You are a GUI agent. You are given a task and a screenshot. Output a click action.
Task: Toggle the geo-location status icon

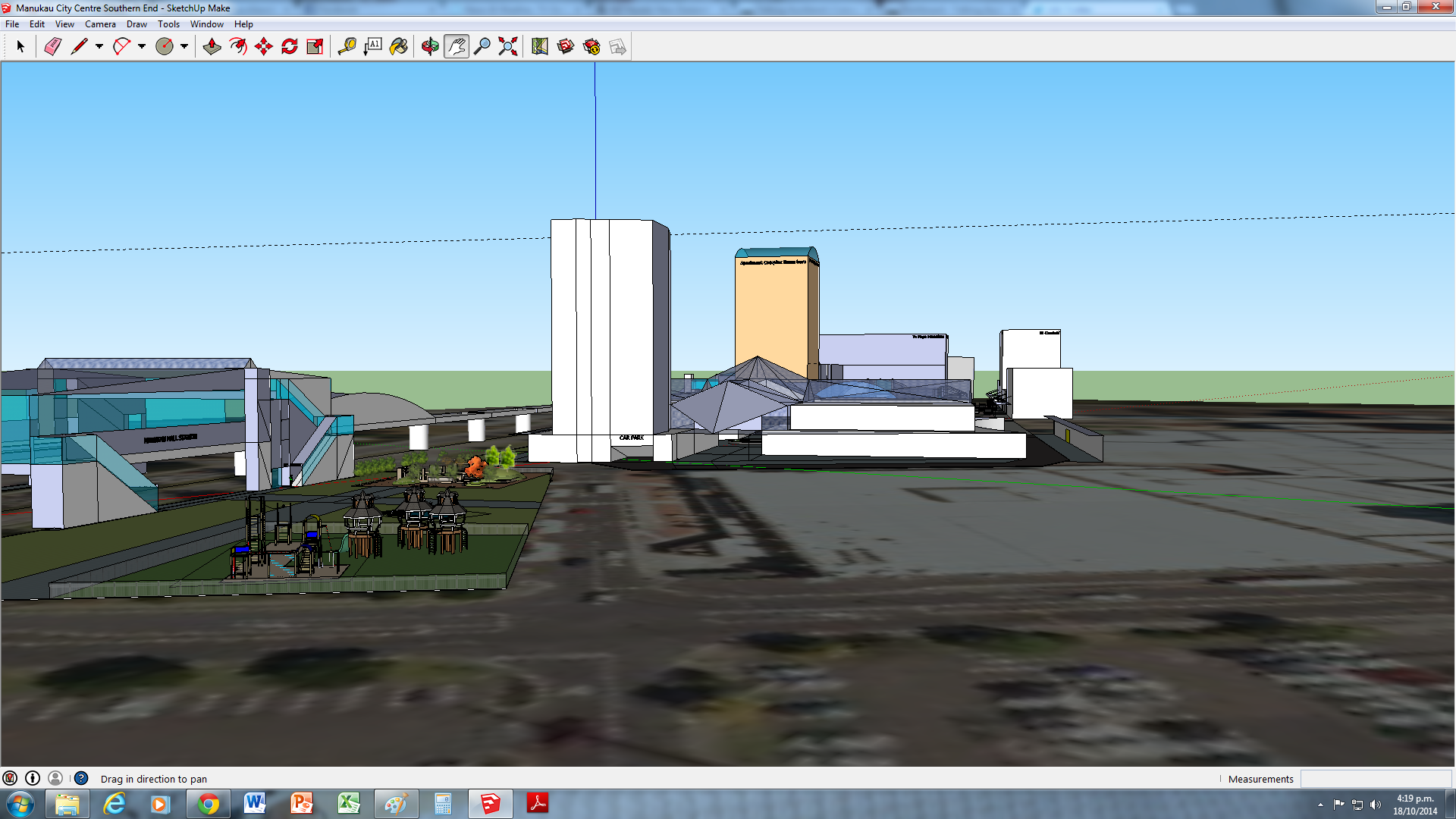click(10, 778)
